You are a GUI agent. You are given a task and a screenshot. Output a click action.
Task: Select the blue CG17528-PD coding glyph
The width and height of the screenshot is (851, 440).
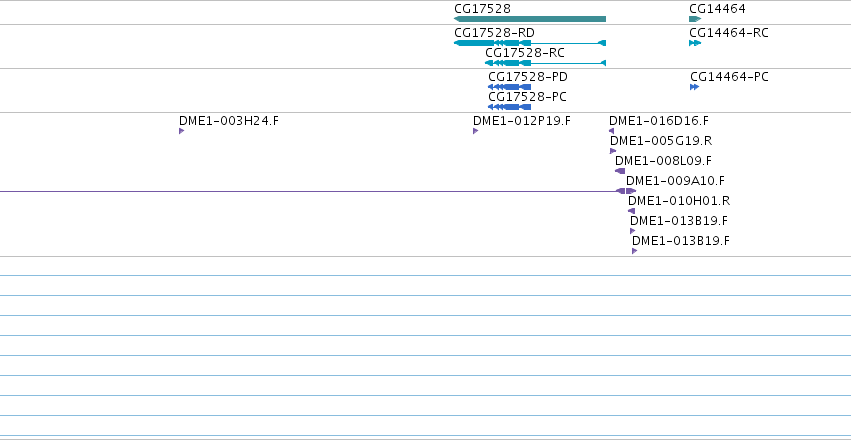click(509, 87)
